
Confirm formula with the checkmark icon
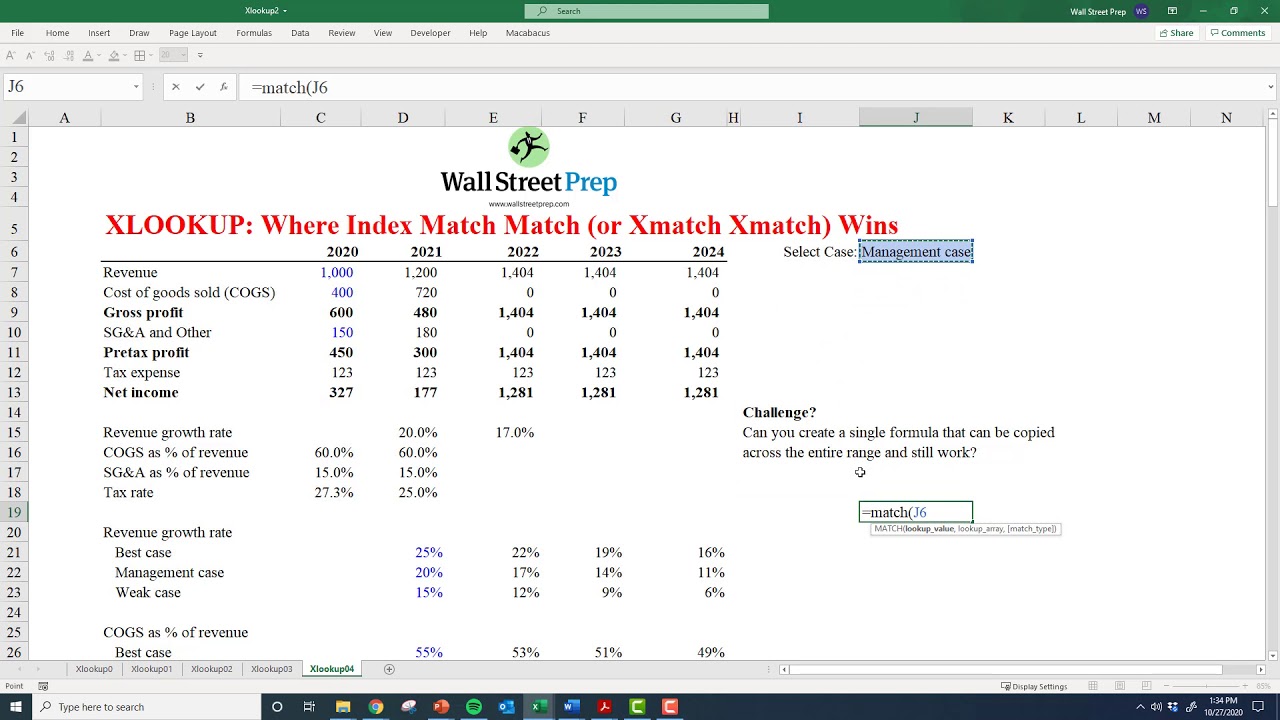(200, 87)
